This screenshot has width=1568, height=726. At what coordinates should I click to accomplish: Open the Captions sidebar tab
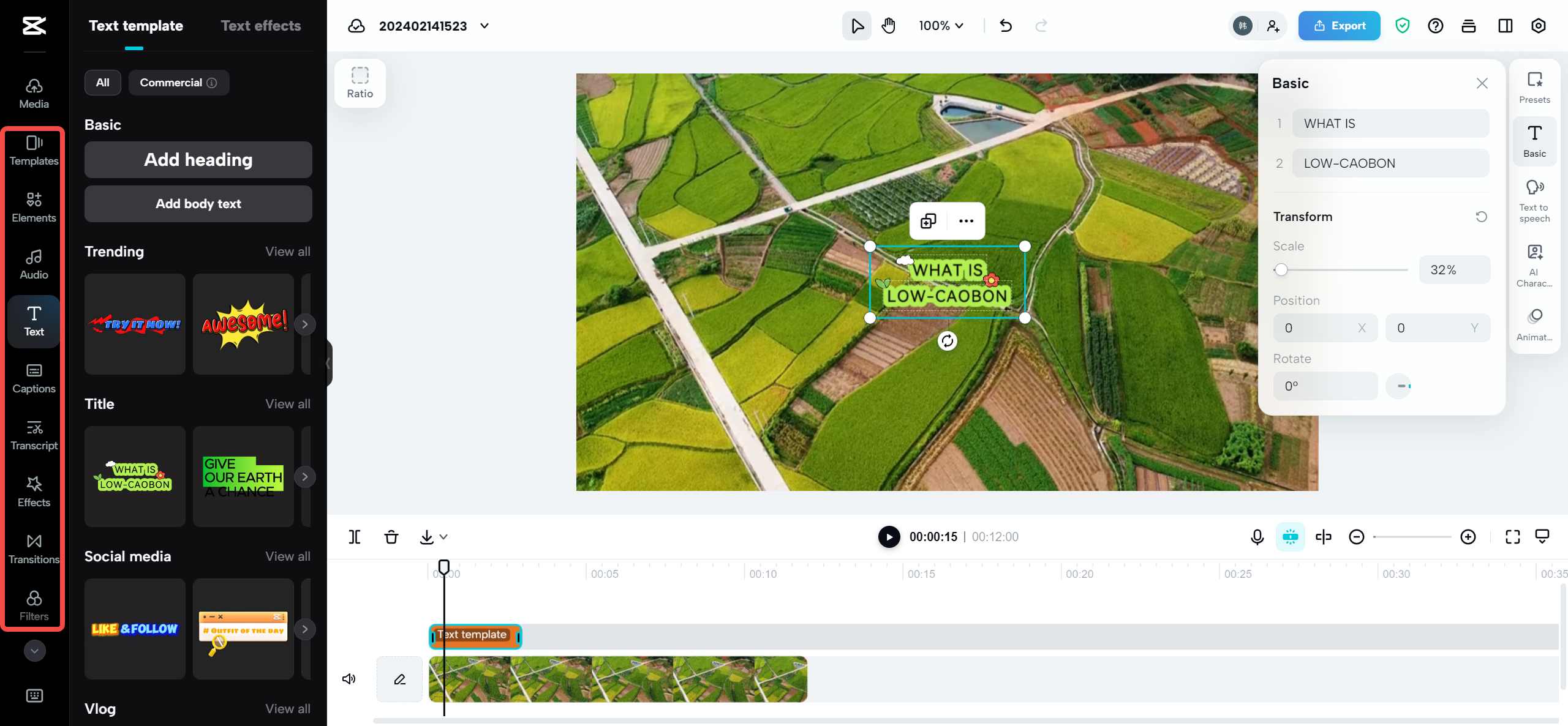(x=34, y=378)
